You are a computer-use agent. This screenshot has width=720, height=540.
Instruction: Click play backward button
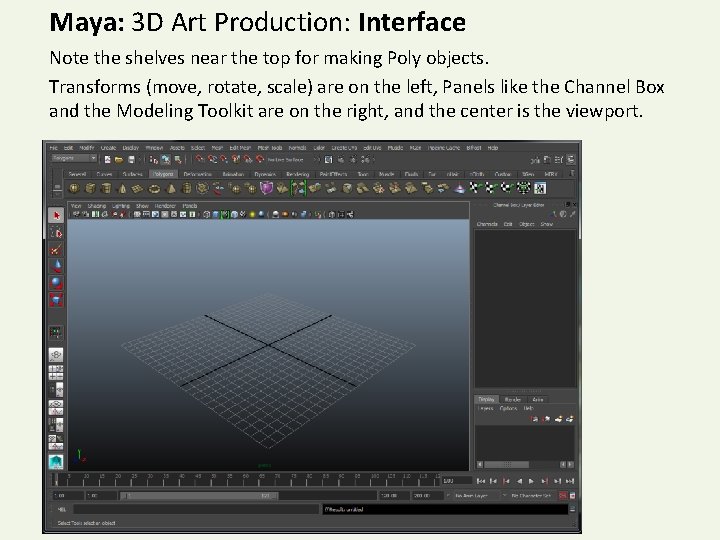(x=519, y=481)
